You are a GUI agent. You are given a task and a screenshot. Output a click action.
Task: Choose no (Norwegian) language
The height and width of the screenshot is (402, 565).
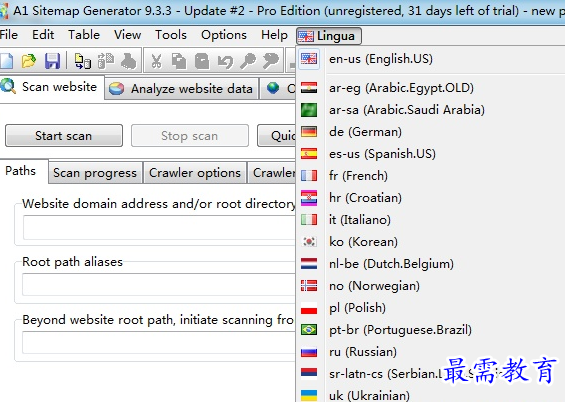tap(431, 286)
